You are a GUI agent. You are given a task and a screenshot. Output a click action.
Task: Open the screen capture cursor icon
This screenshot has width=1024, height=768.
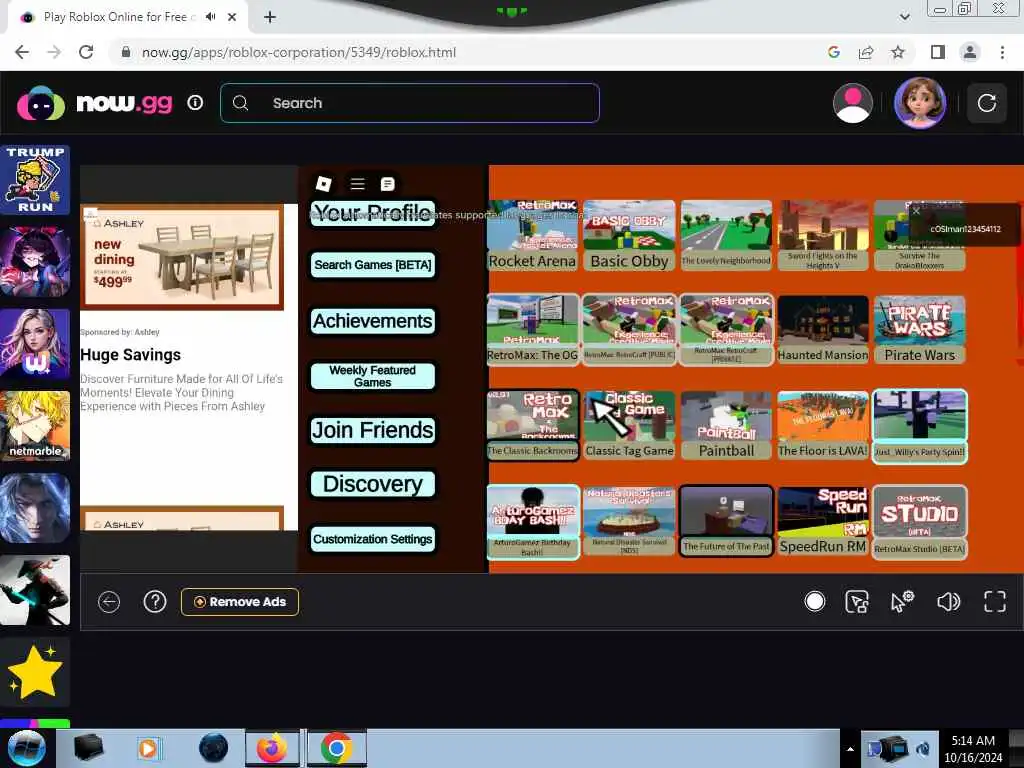coord(857,601)
